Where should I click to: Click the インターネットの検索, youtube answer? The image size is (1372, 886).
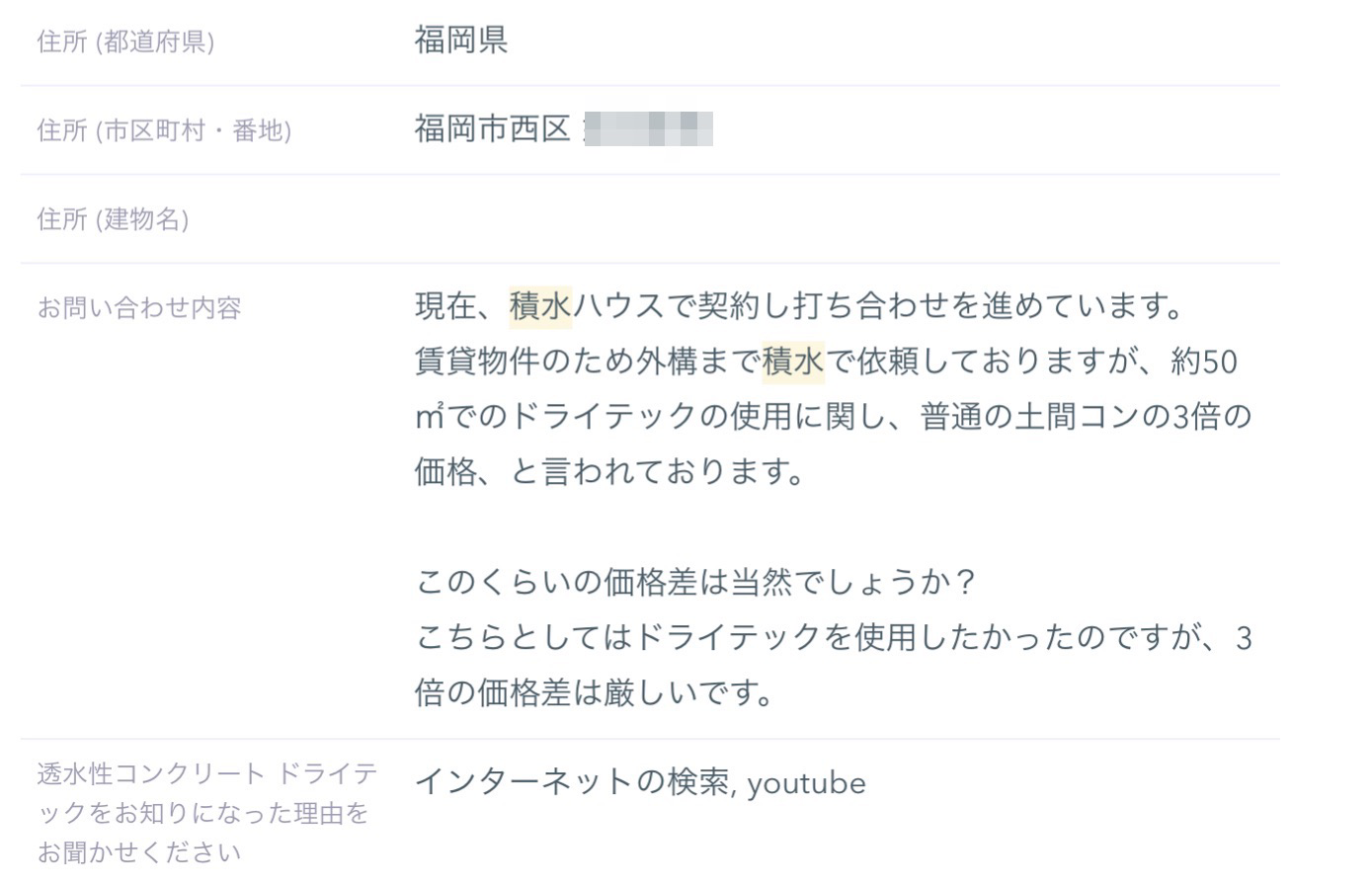640,782
